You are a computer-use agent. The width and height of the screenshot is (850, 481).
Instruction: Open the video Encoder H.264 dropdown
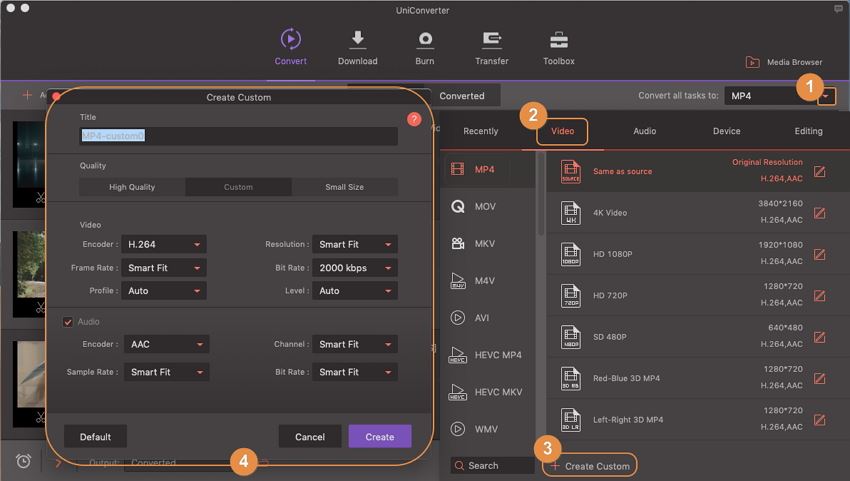point(165,244)
